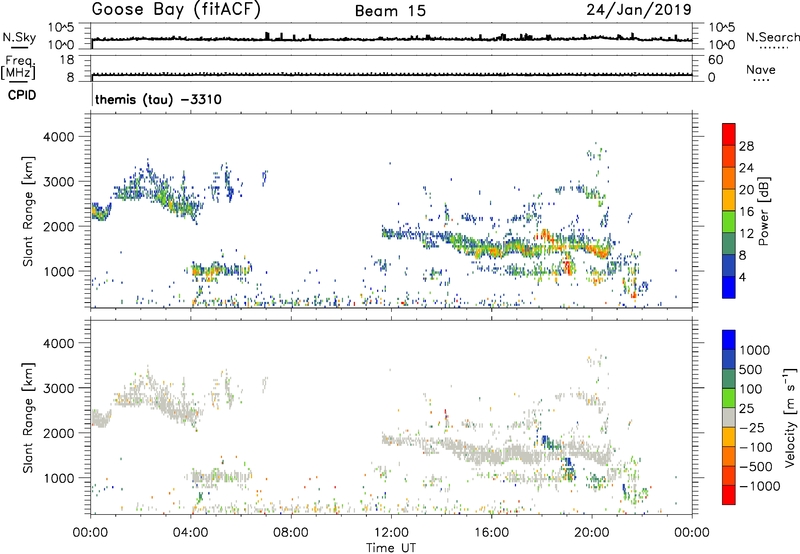
Task: Click the '-25' velocity colorbar tick
Action: point(751,428)
